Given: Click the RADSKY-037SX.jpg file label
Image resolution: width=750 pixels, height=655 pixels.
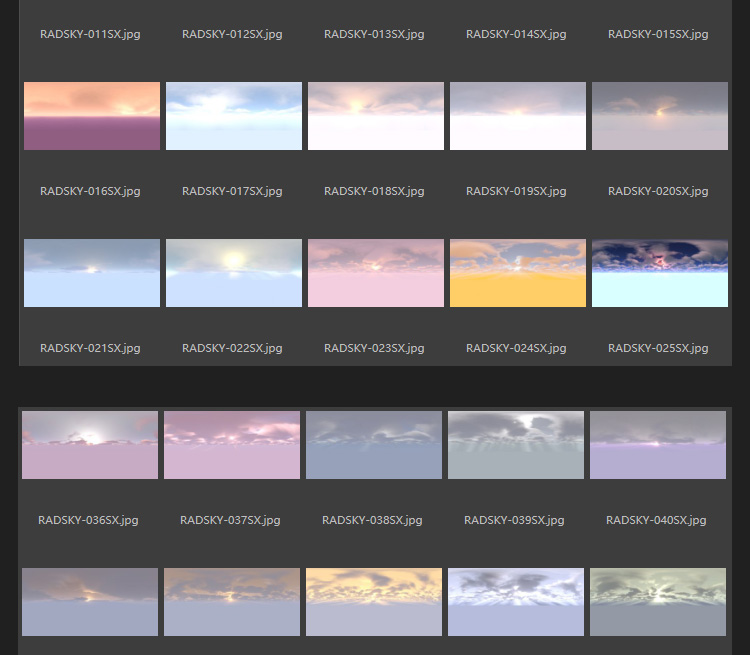Looking at the screenshot, I should pyautogui.click(x=230, y=520).
